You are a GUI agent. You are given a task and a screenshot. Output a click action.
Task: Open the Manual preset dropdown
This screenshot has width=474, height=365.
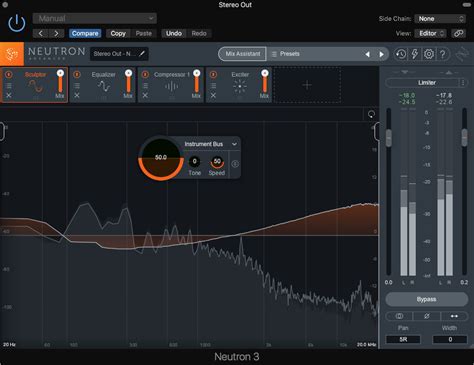95,18
